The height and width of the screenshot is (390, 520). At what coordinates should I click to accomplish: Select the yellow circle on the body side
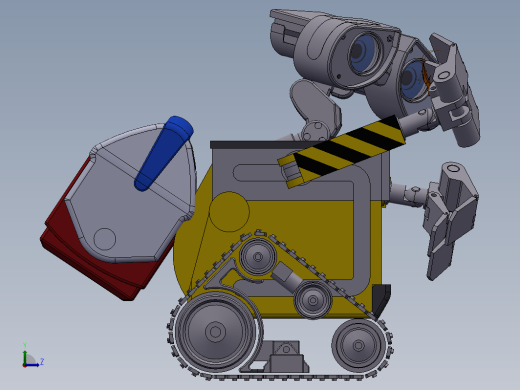coord(229,212)
